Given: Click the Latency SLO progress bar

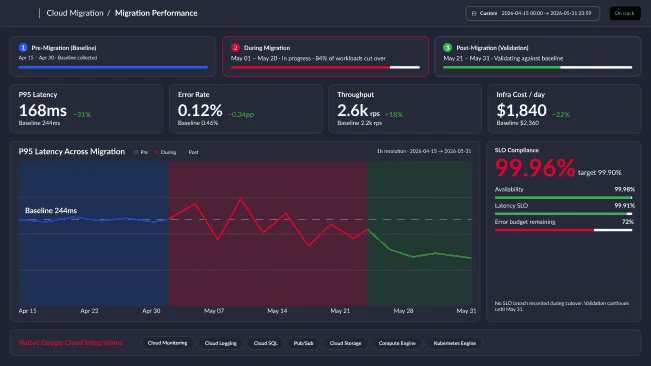Looking at the screenshot, I should [x=563, y=214].
